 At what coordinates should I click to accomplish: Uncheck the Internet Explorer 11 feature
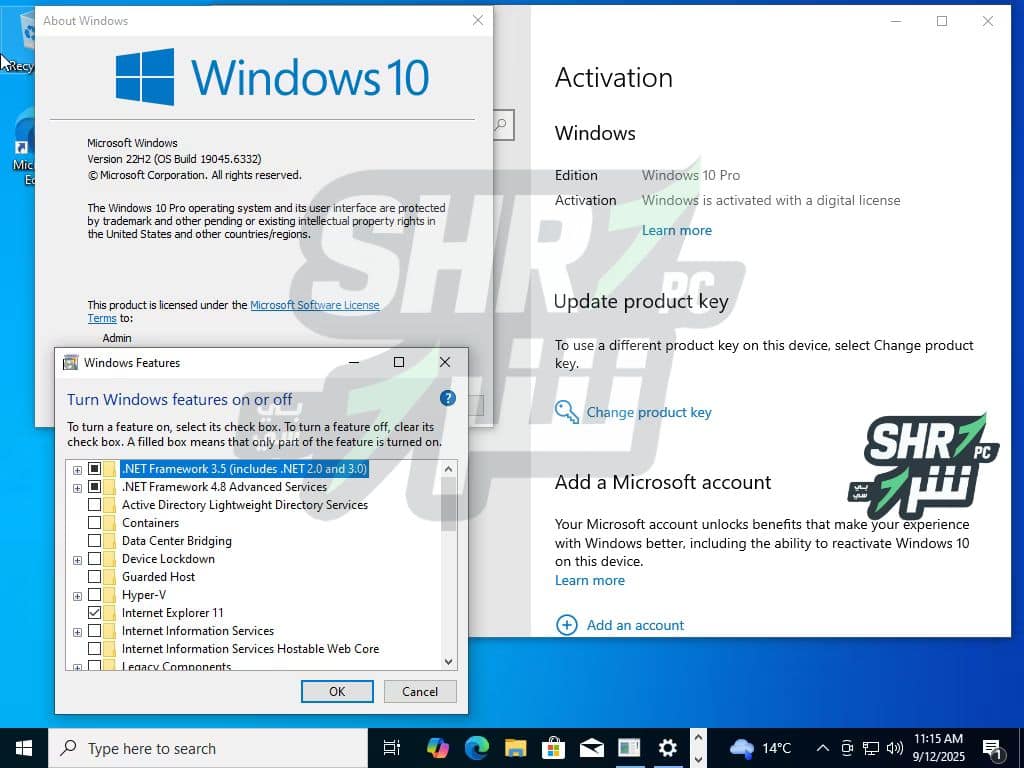(x=94, y=613)
